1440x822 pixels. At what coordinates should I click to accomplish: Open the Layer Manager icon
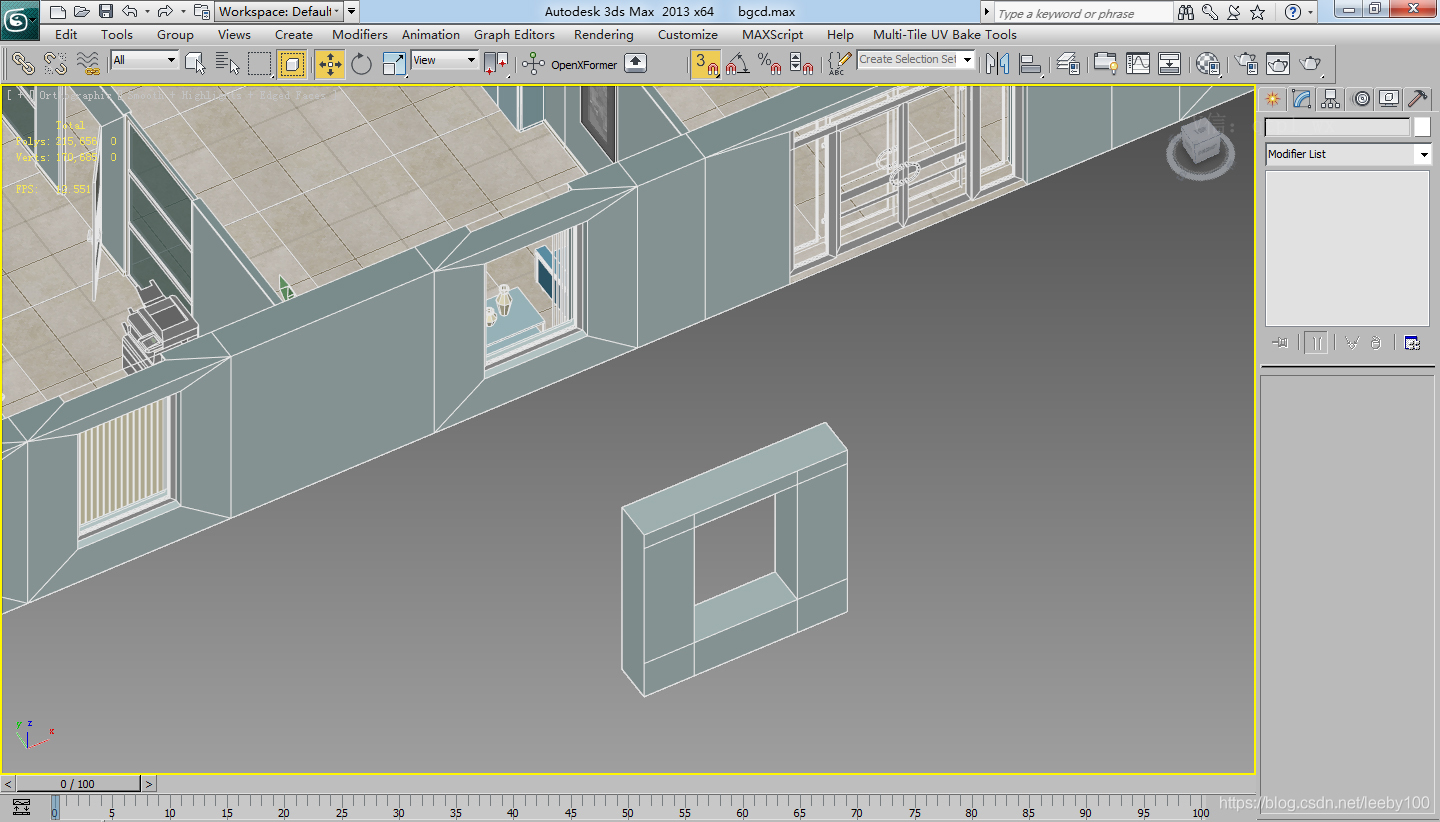(1068, 64)
